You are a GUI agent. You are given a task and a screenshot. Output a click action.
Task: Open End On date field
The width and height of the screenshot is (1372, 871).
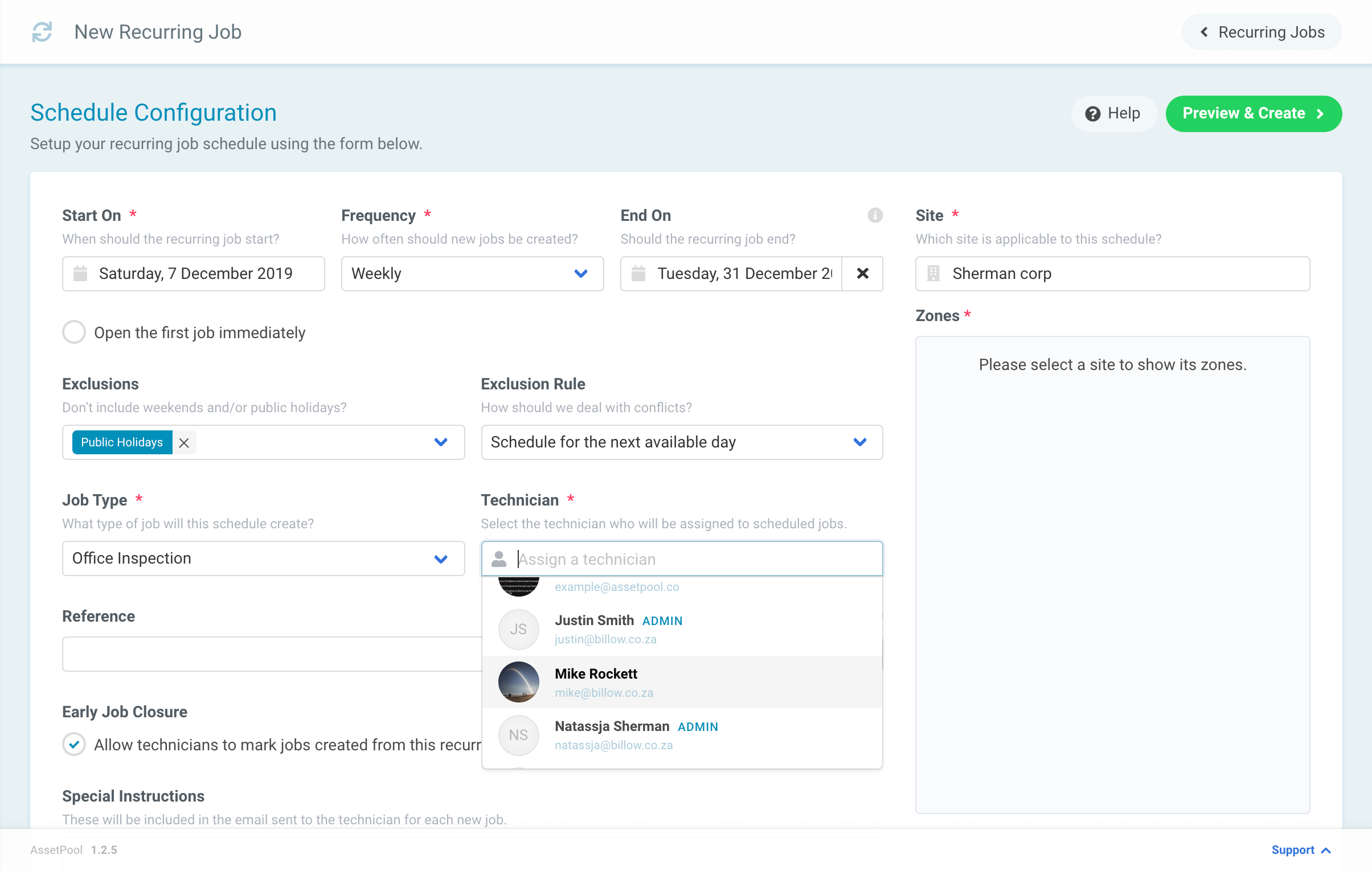(731, 273)
